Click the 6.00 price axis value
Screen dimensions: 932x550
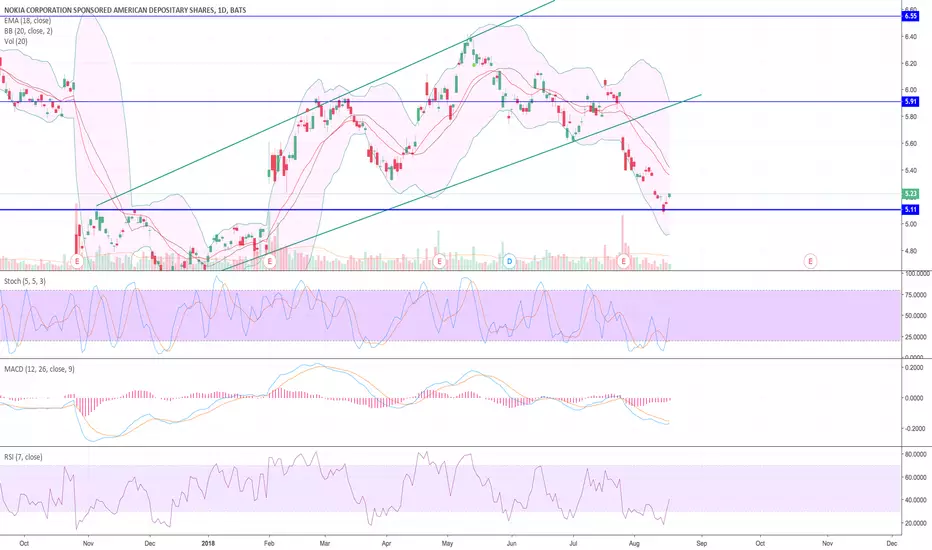pos(911,90)
